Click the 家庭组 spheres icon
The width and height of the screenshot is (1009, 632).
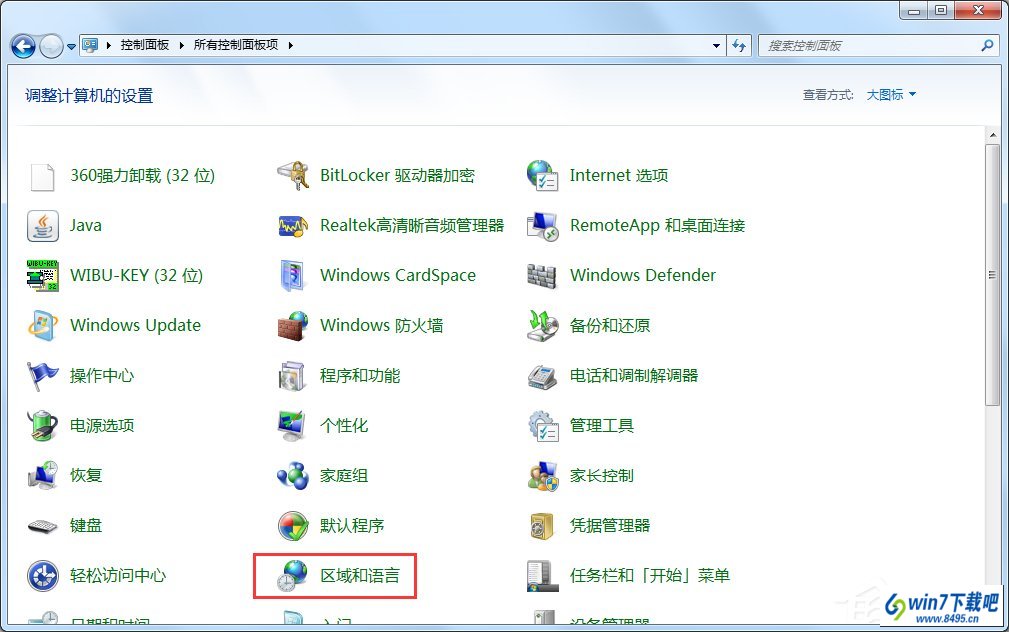[293, 476]
